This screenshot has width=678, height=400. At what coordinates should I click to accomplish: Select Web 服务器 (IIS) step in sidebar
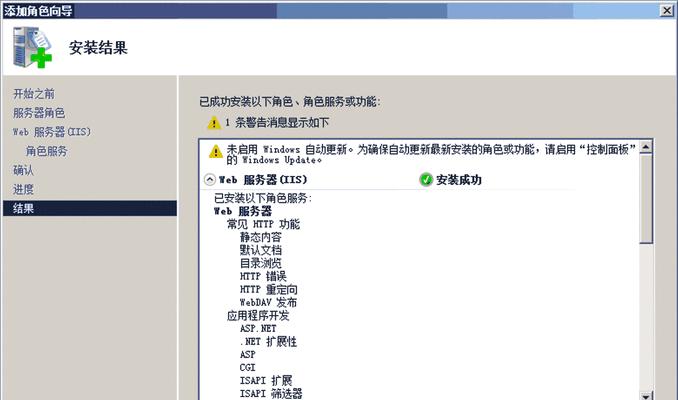(52, 132)
